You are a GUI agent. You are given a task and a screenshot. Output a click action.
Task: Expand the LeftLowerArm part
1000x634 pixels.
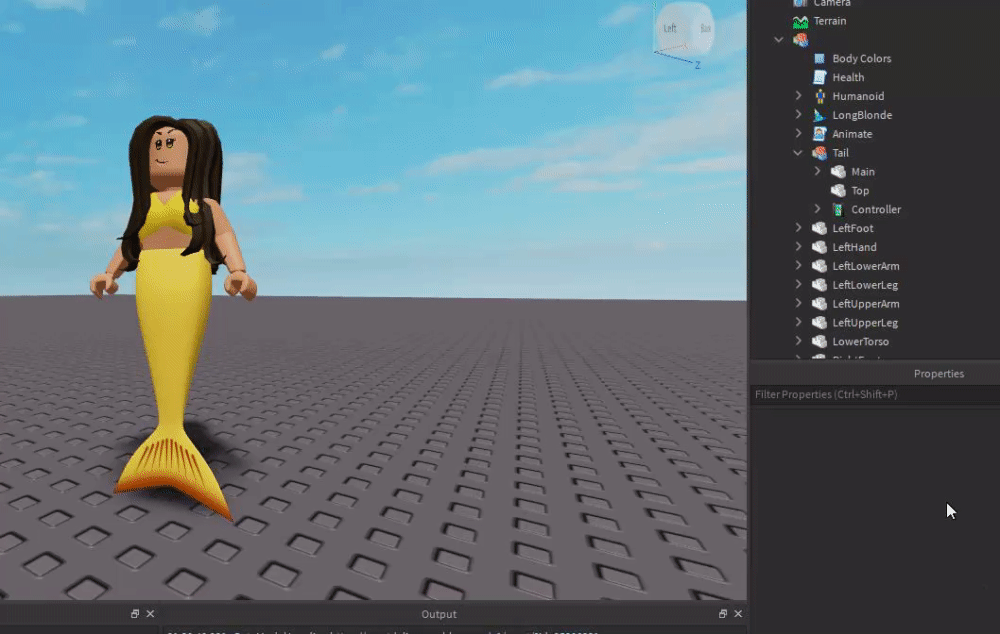[798, 265]
